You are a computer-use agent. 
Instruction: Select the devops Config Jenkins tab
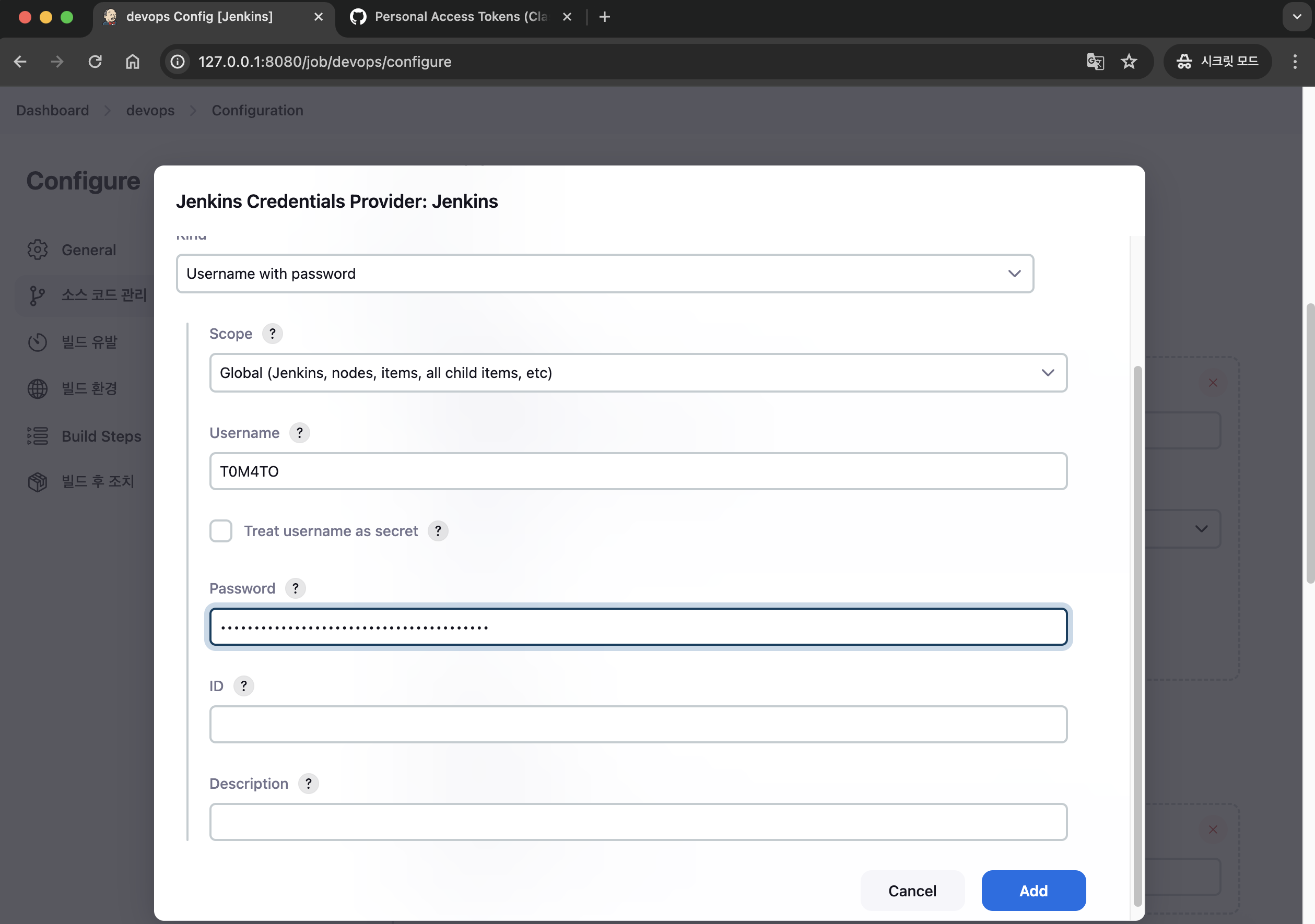pos(199,17)
